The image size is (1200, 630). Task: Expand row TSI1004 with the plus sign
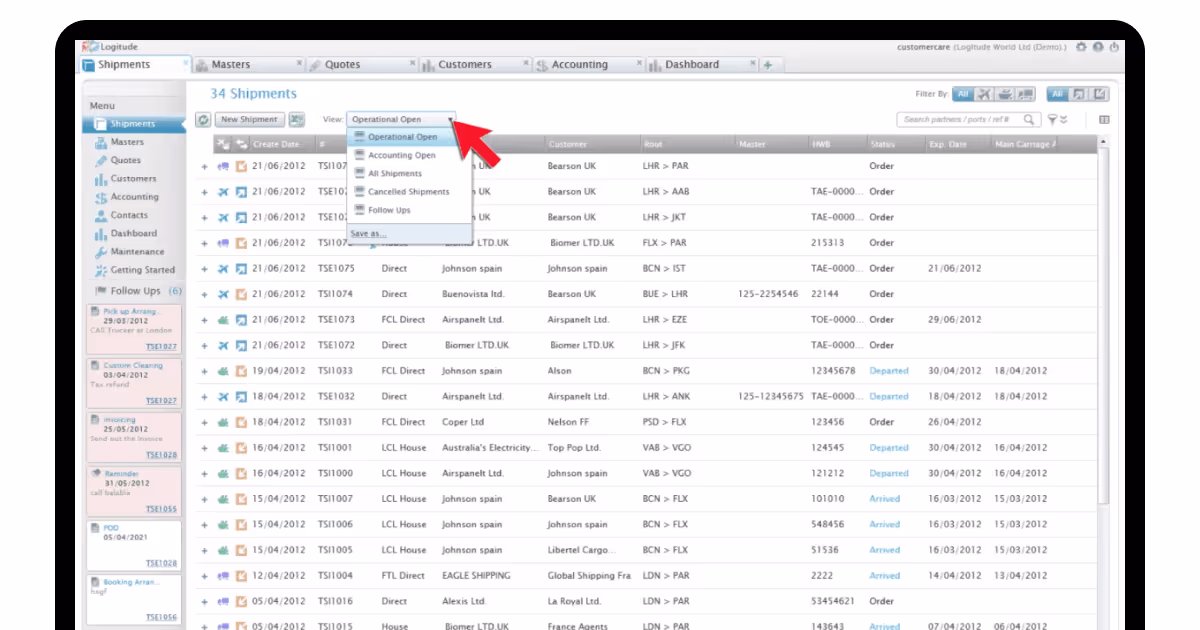coord(204,576)
